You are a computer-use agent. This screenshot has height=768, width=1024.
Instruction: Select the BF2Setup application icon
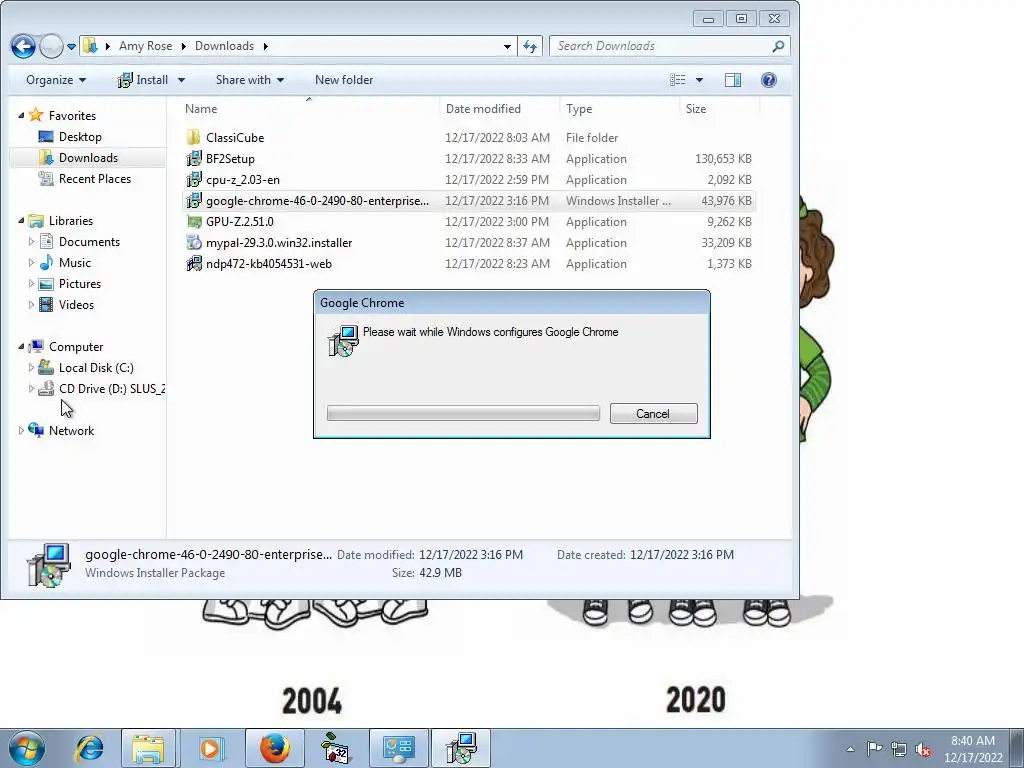click(x=193, y=158)
